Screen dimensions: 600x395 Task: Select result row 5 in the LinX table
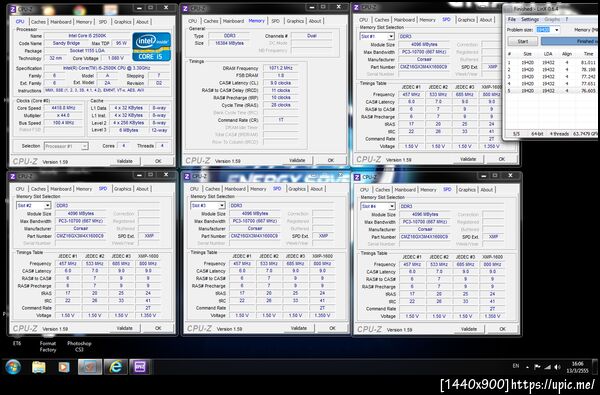552,91
